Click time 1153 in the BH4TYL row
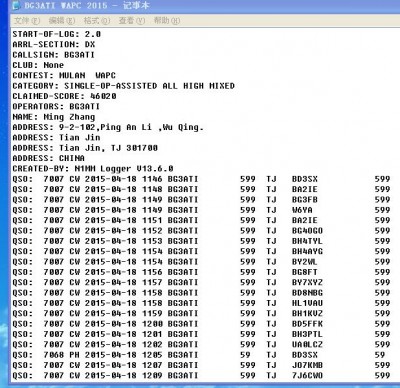This screenshot has width=400, height=388. tap(152, 241)
